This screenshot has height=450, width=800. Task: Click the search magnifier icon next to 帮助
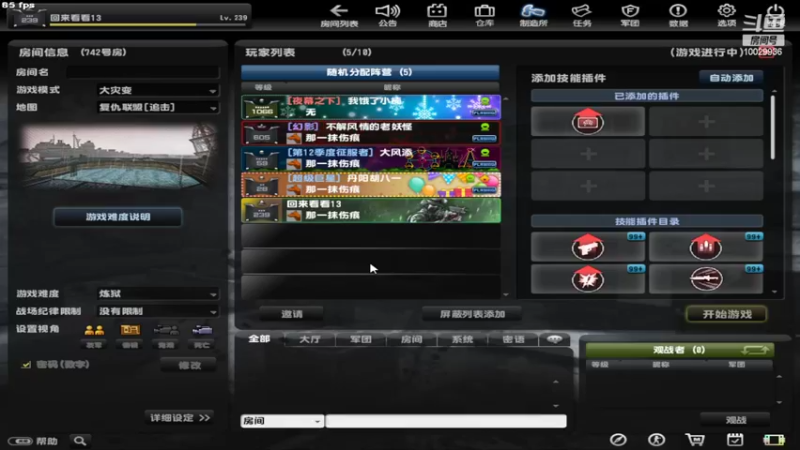pyautogui.click(x=80, y=440)
